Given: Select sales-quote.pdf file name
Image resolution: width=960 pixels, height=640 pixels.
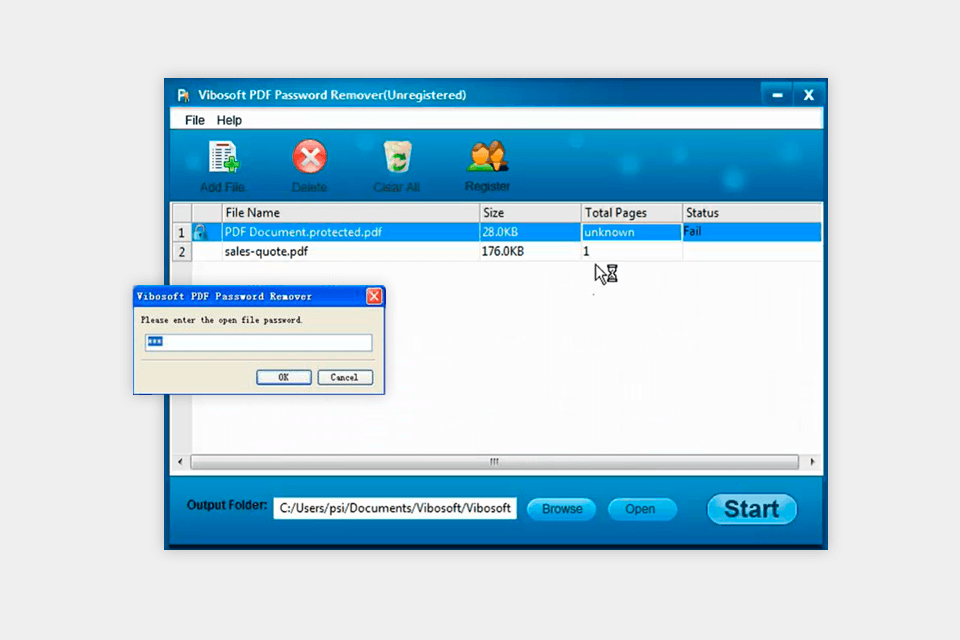Looking at the screenshot, I should coord(266,251).
